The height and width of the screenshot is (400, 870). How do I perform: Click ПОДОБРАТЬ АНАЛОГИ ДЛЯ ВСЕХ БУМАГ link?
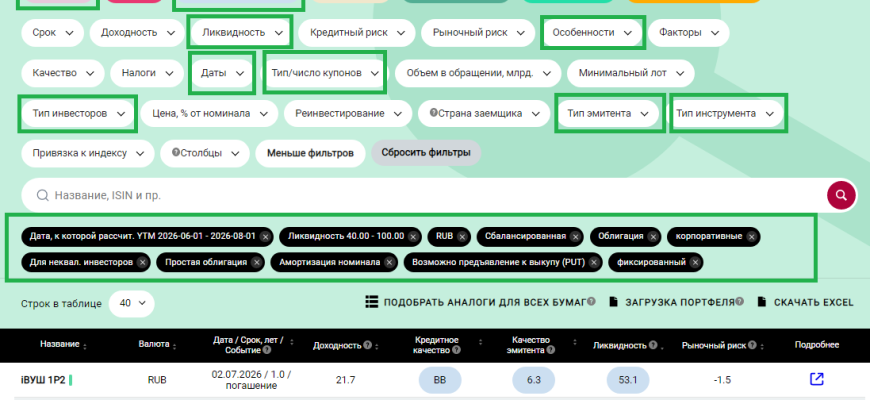pyautogui.click(x=475, y=302)
